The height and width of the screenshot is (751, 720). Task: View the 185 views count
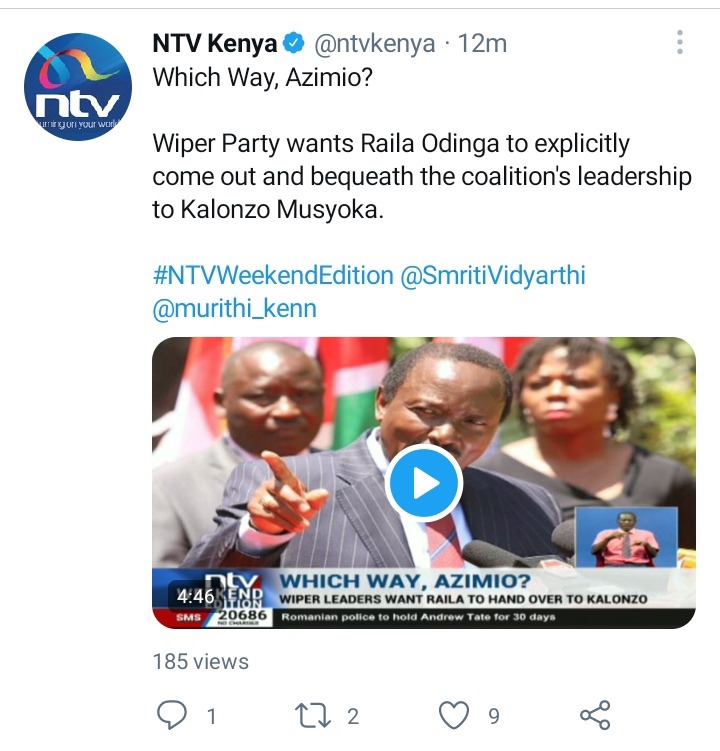pyautogui.click(x=201, y=662)
